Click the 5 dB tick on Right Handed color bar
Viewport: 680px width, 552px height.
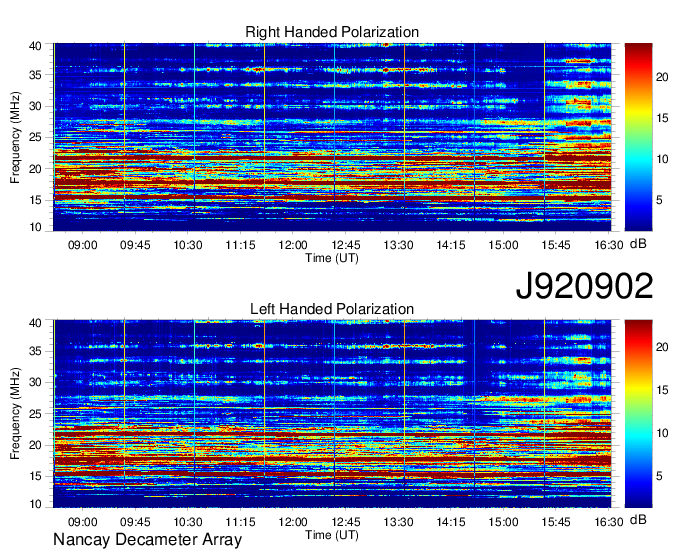pyautogui.click(x=659, y=200)
